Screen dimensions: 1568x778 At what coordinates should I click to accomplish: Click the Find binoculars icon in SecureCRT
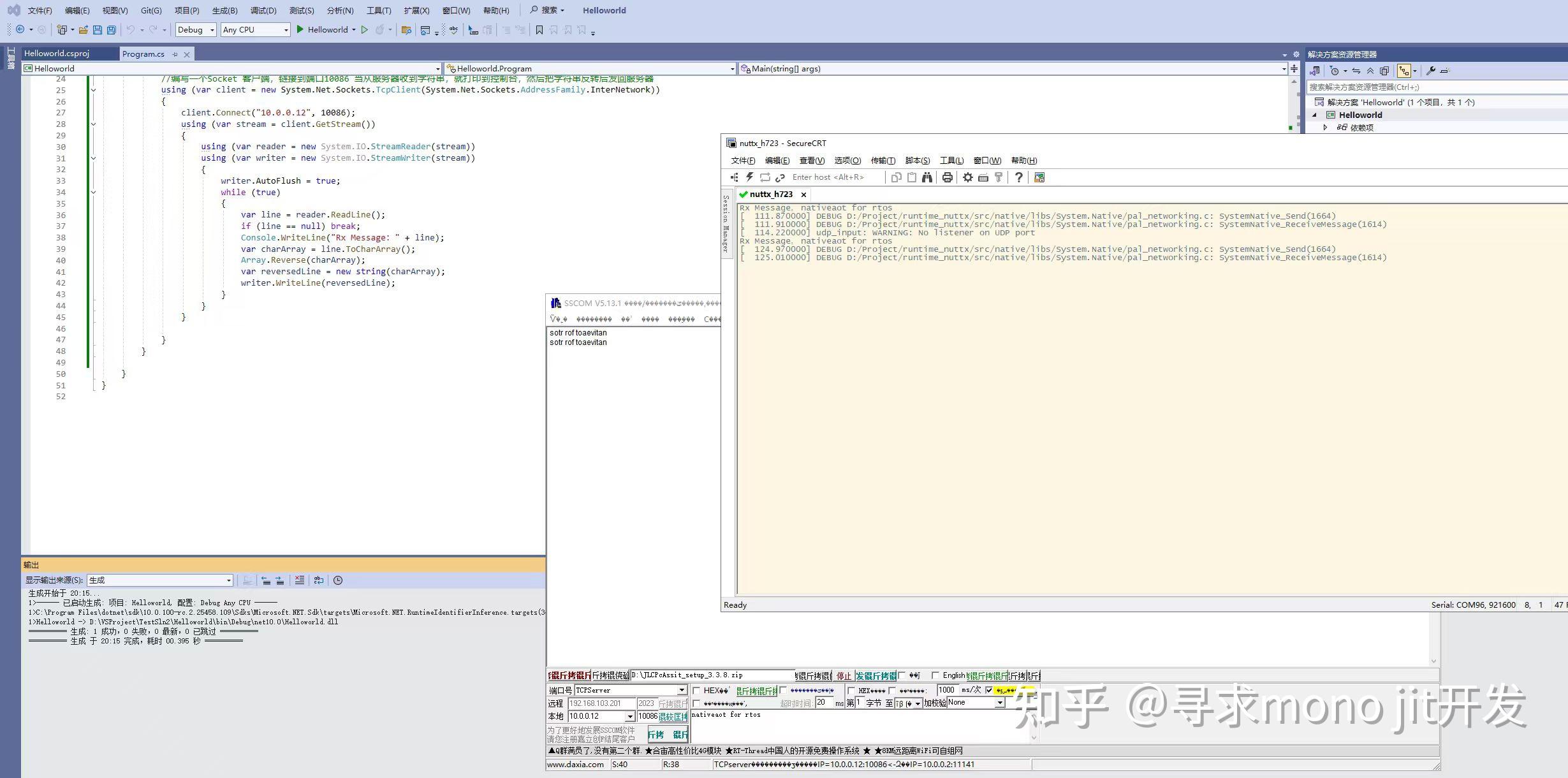click(x=928, y=178)
